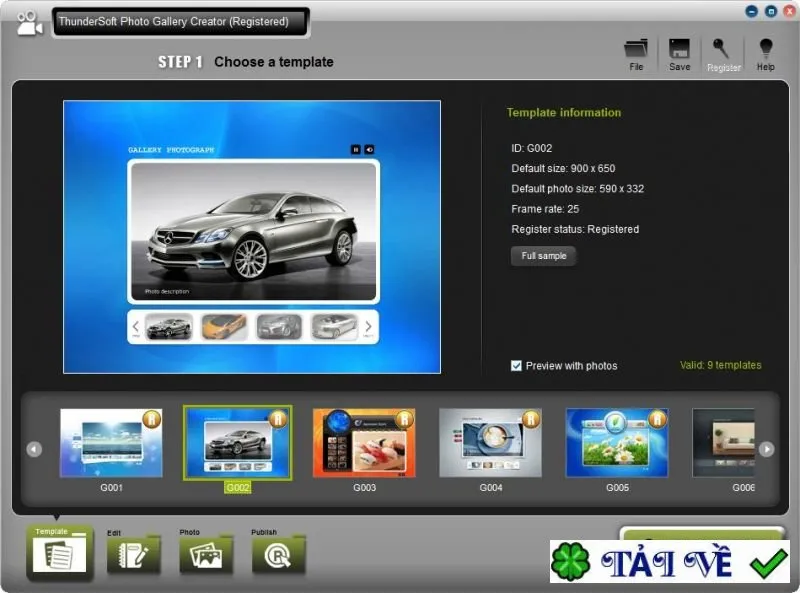Choose the G005 flower template

tap(617, 443)
